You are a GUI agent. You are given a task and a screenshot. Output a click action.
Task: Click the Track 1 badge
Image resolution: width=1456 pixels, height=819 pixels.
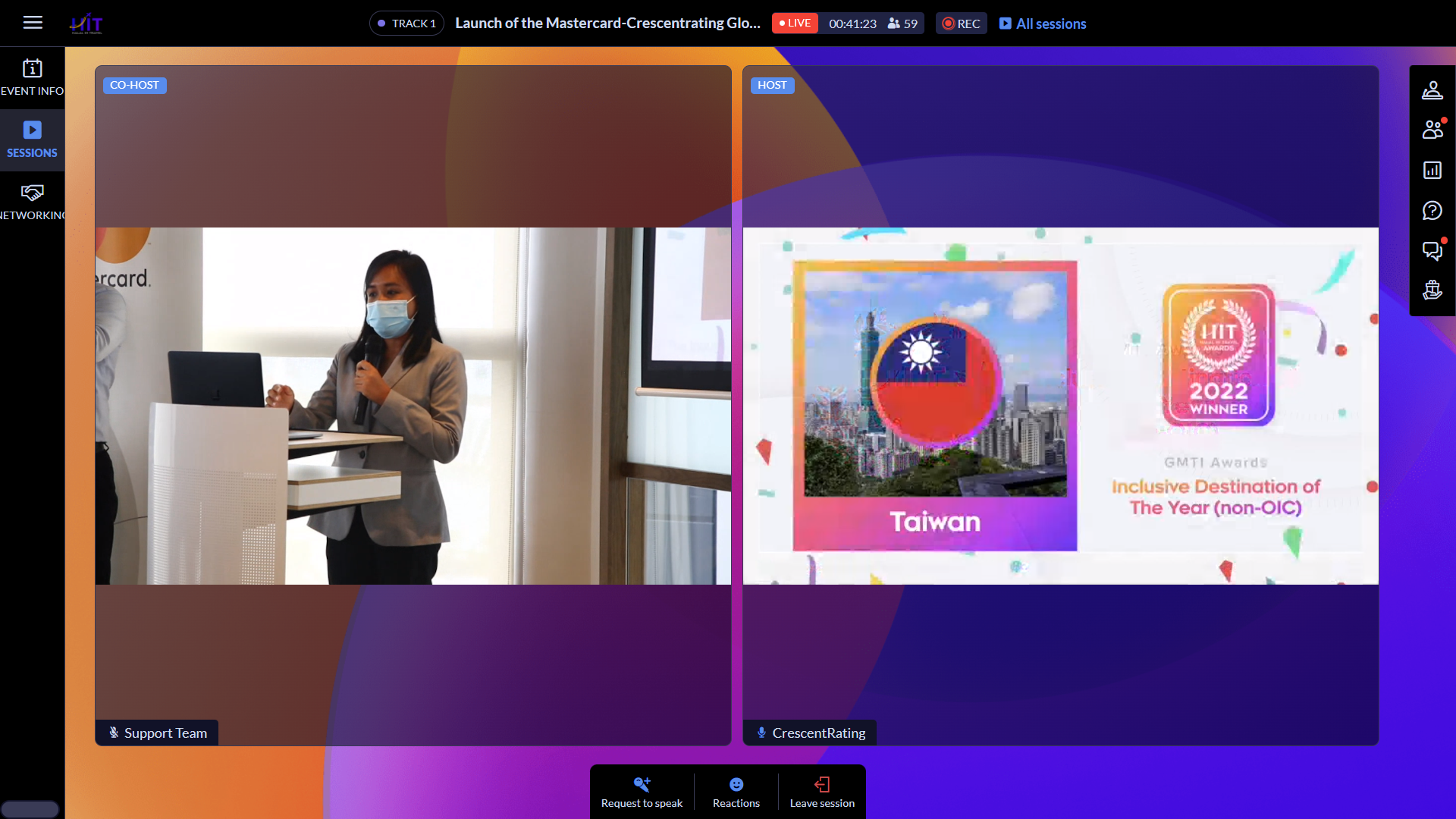pos(406,24)
